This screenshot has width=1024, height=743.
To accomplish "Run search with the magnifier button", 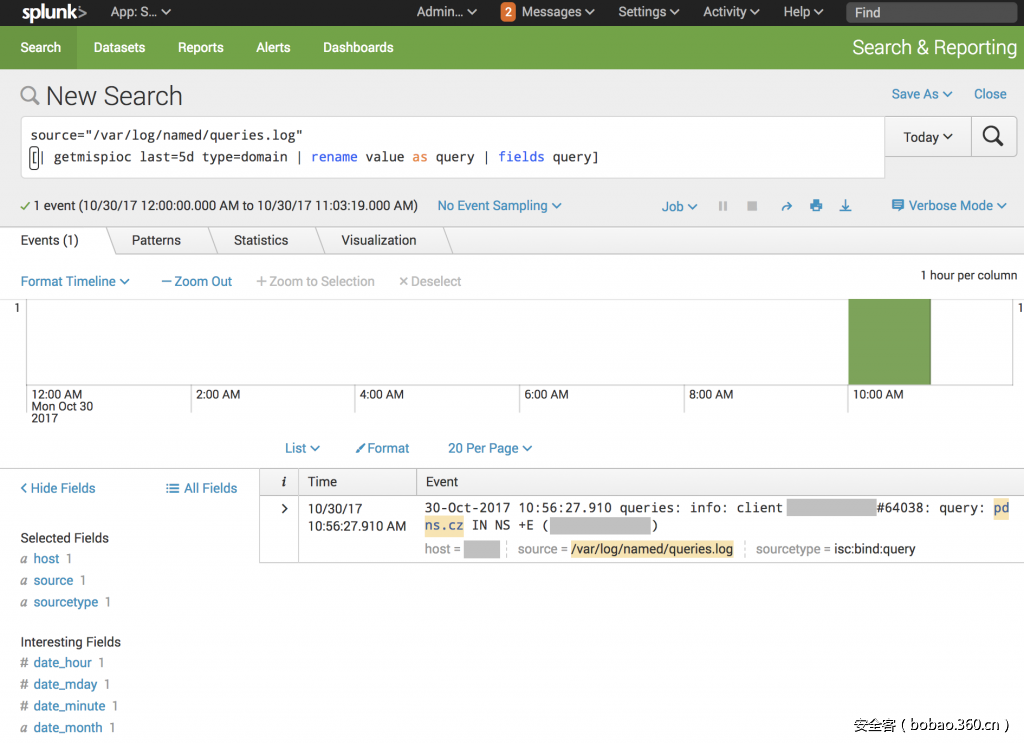I will (x=992, y=137).
